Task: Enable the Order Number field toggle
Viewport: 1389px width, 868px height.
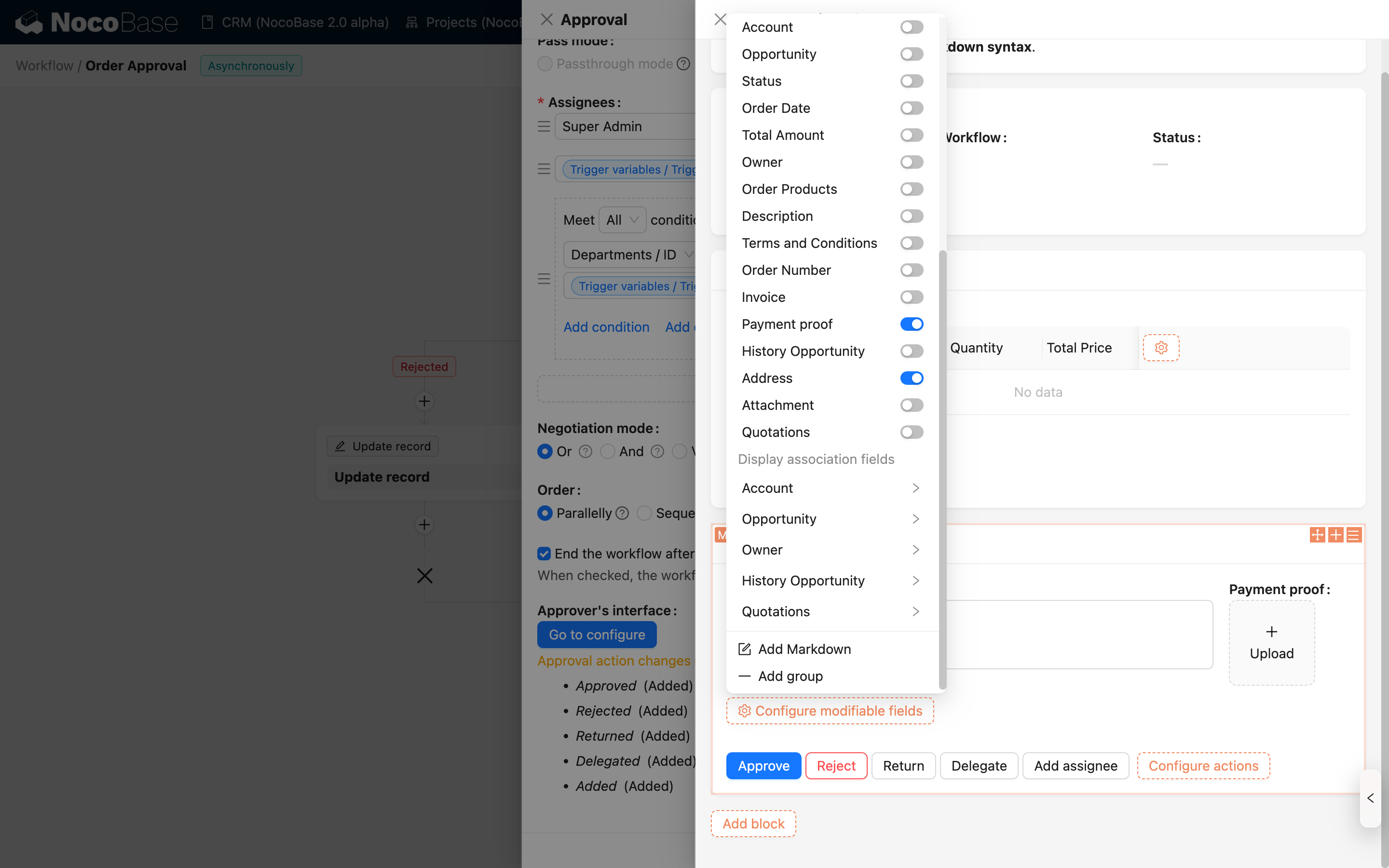Action: point(911,270)
